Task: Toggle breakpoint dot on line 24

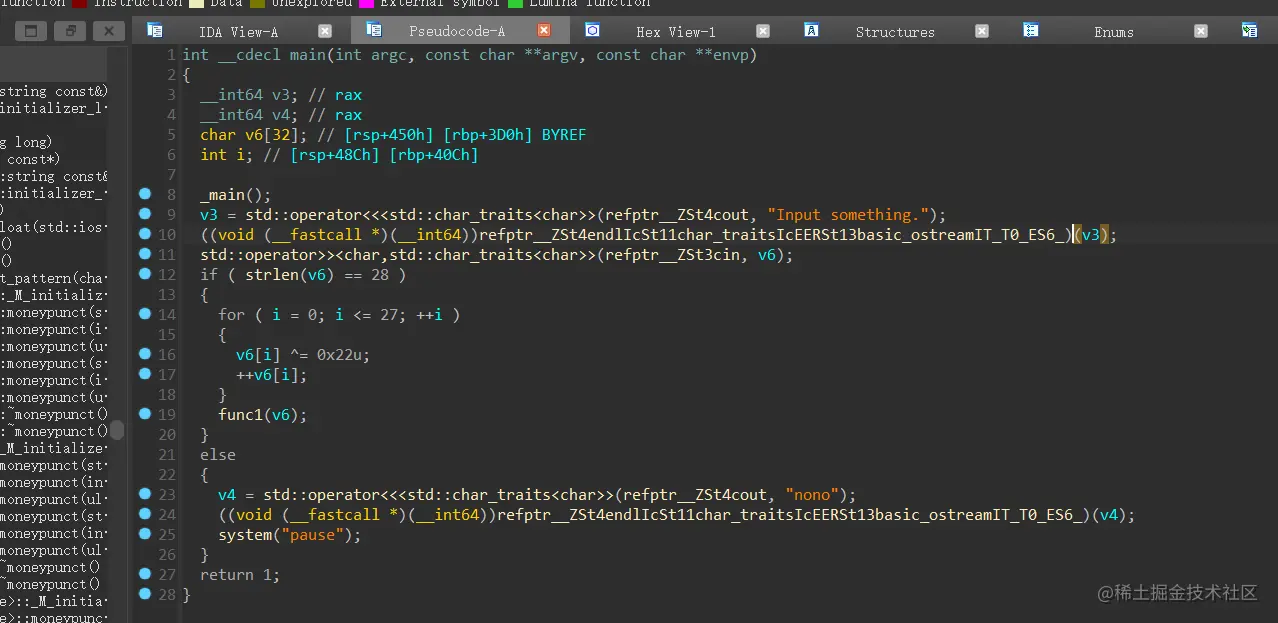Action: tap(145, 514)
